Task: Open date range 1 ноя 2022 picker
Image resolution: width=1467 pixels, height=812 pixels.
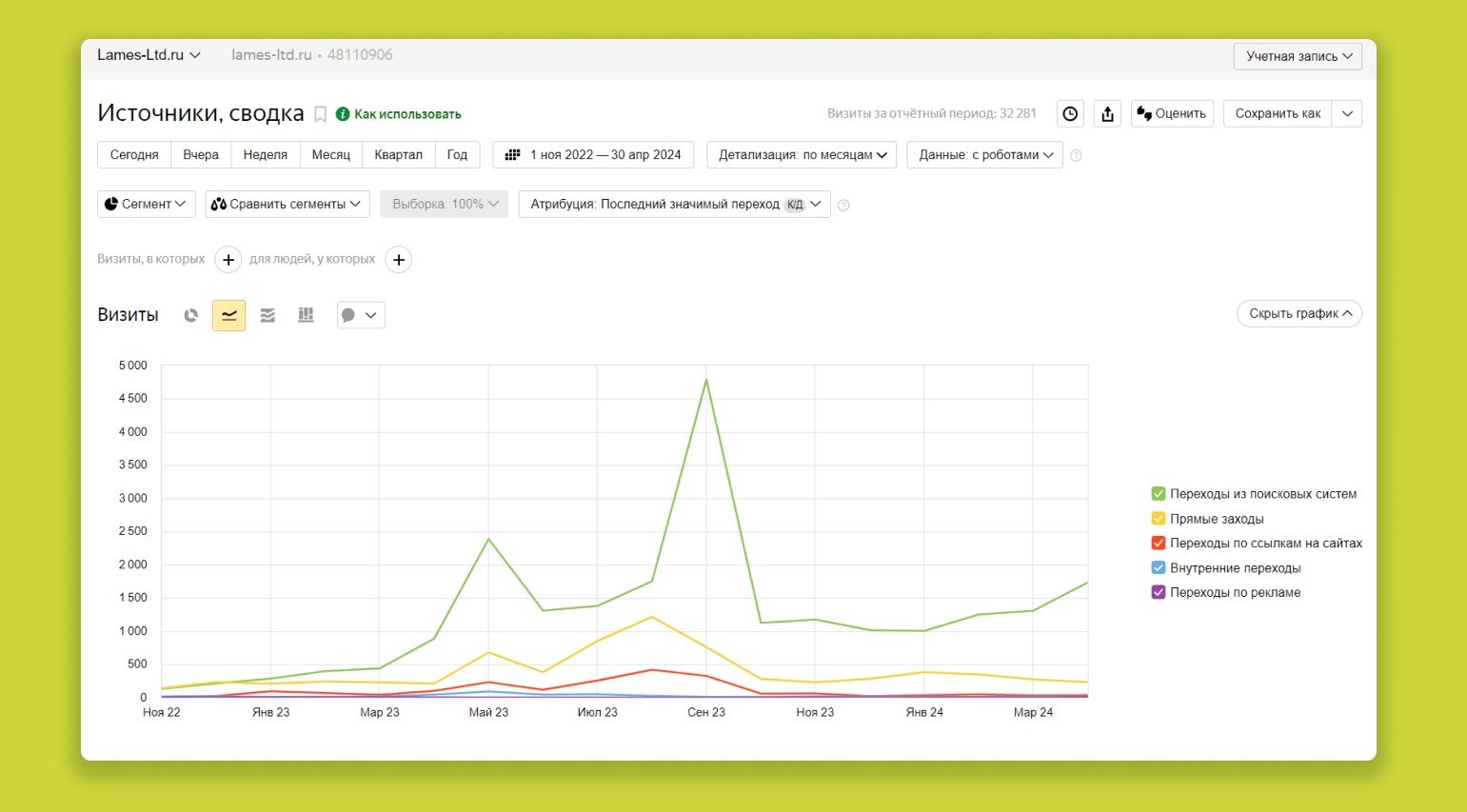Action: (x=593, y=155)
